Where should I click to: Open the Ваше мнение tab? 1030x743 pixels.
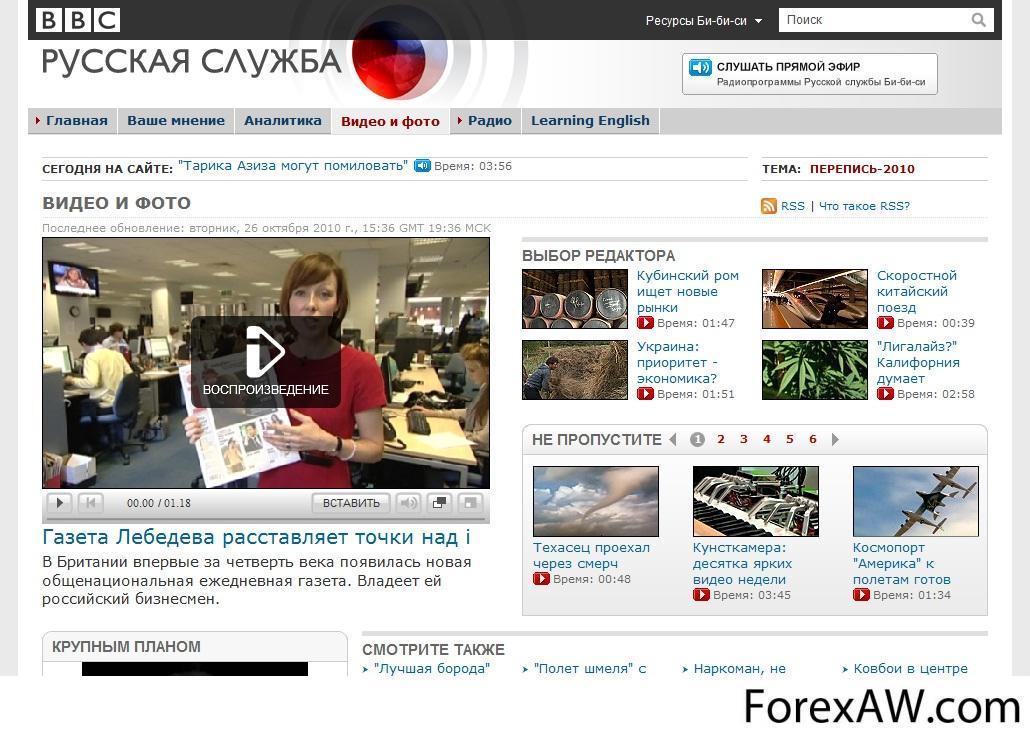(176, 121)
